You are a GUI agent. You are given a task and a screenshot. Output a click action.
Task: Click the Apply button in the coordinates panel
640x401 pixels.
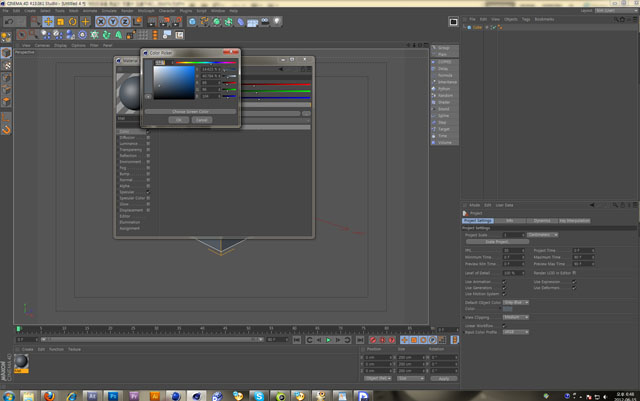click(x=443, y=379)
